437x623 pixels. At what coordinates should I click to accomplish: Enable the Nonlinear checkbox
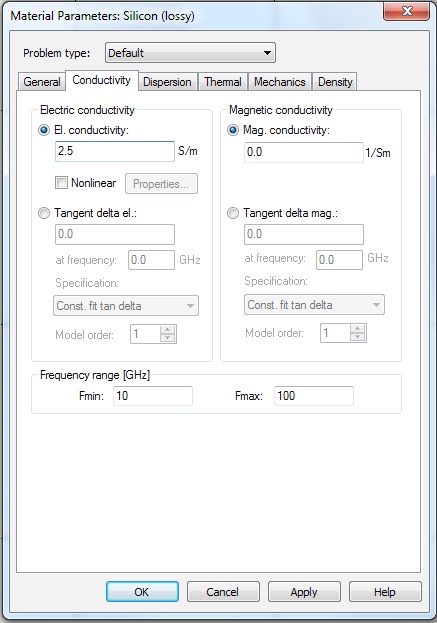pos(61,183)
